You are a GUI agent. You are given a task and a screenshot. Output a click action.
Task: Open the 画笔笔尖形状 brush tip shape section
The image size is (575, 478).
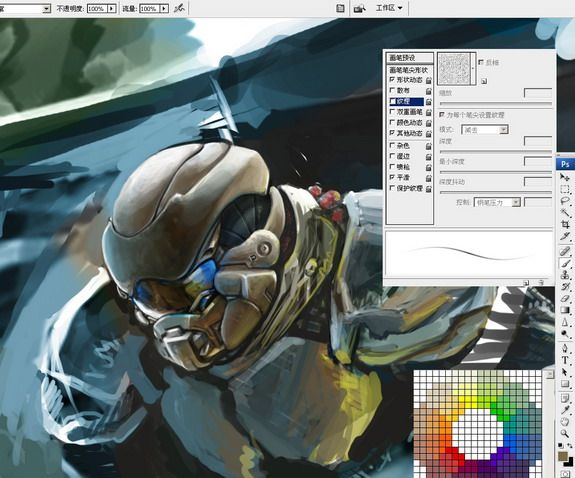410,70
